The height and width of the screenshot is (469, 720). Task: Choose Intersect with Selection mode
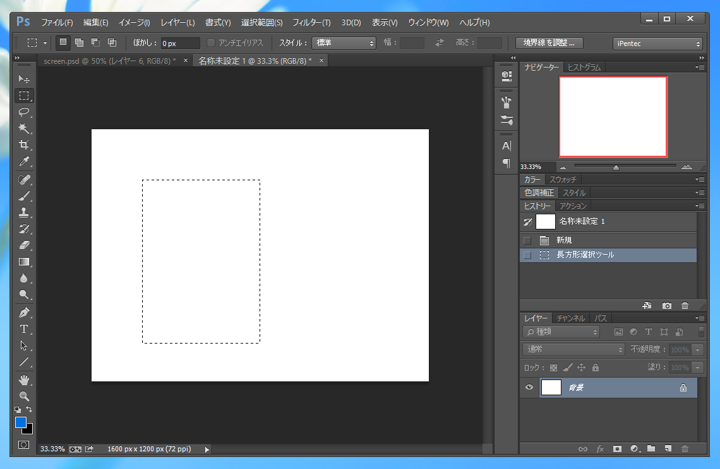(x=112, y=43)
